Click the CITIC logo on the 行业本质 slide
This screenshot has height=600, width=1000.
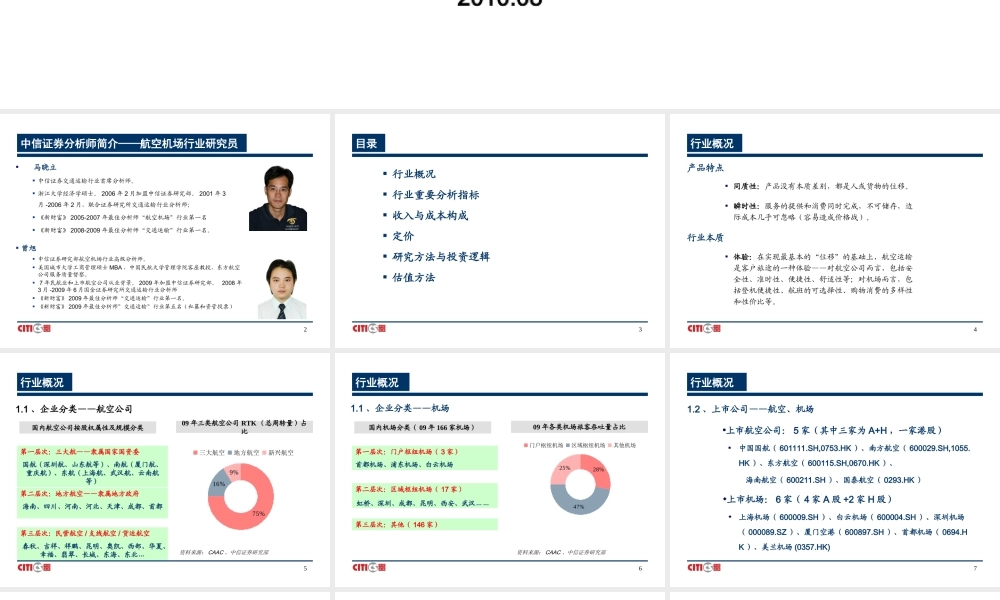coord(705,327)
